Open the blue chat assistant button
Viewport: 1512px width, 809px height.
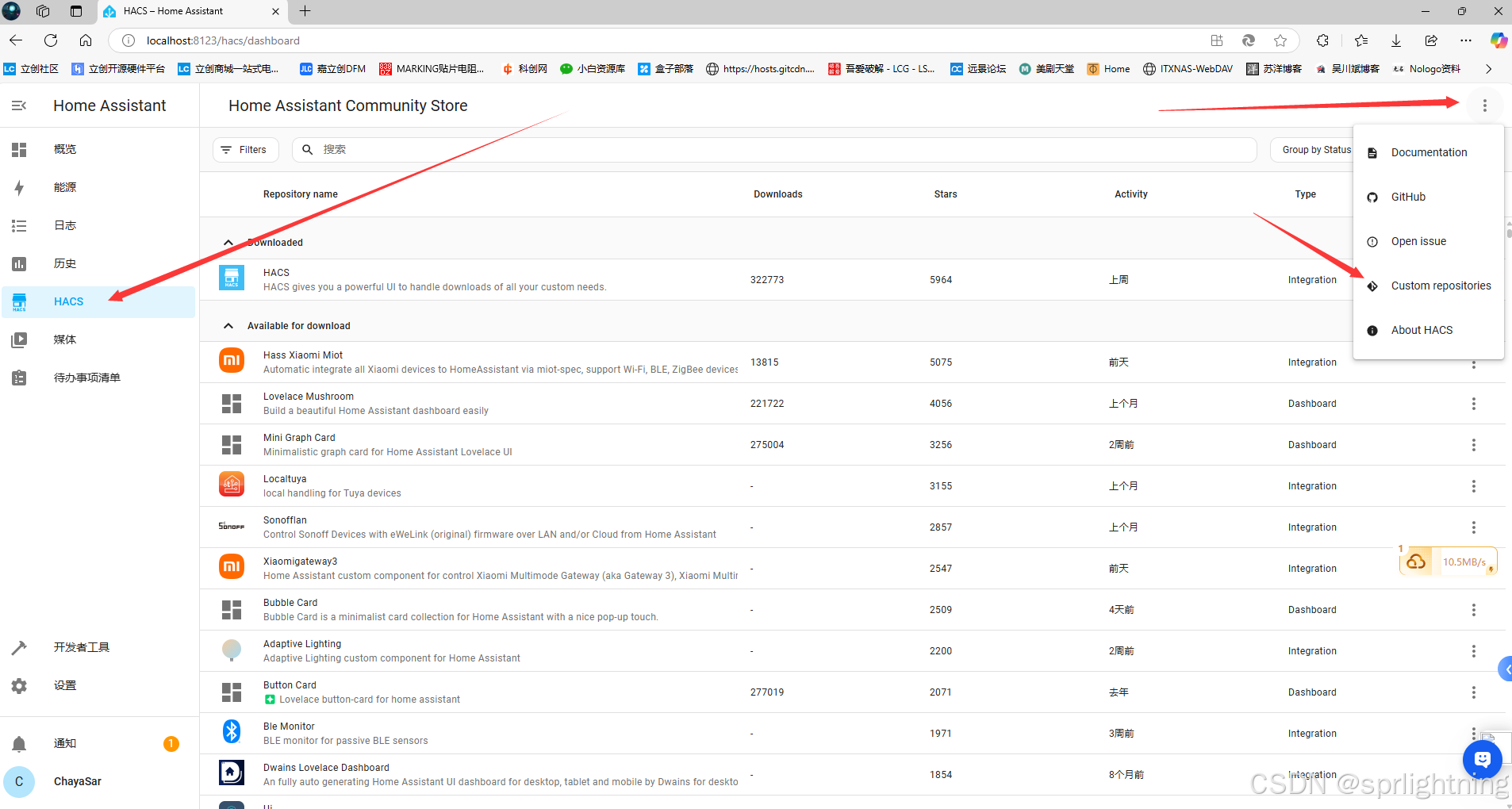[x=1482, y=759]
